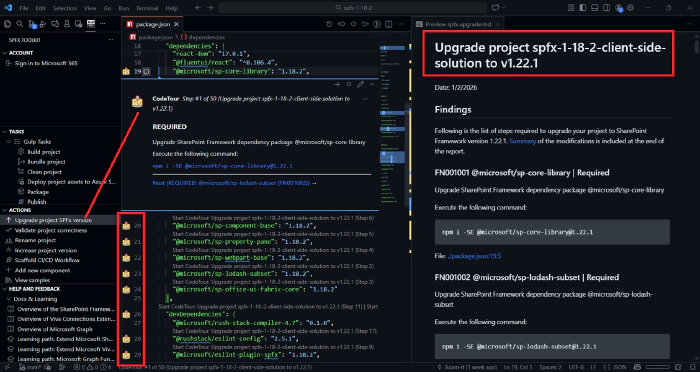Toggle comment thread icon on line 19
This screenshot has height=372, width=700.
click(x=146, y=71)
